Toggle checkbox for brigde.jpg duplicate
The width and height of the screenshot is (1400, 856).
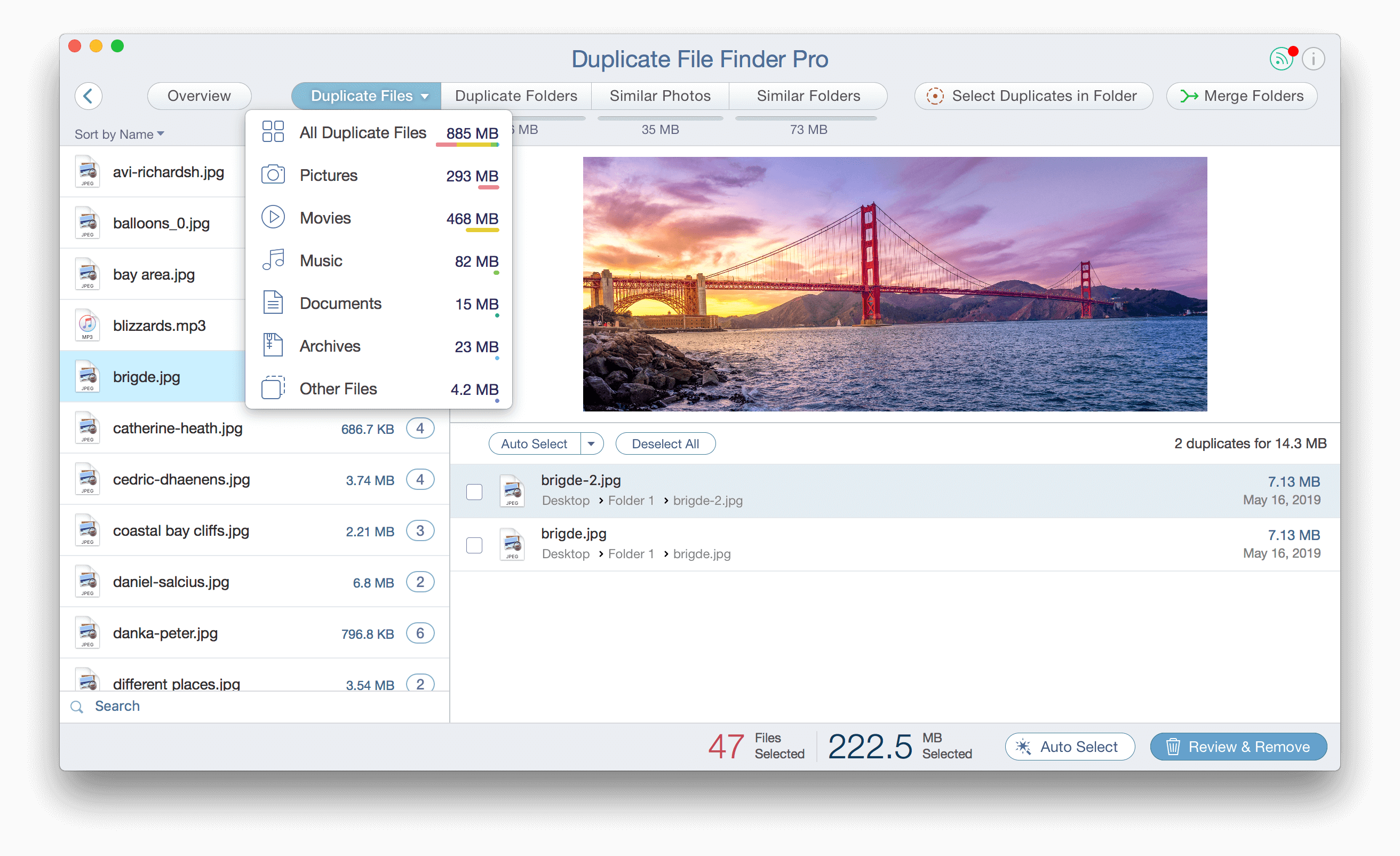click(475, 545)
